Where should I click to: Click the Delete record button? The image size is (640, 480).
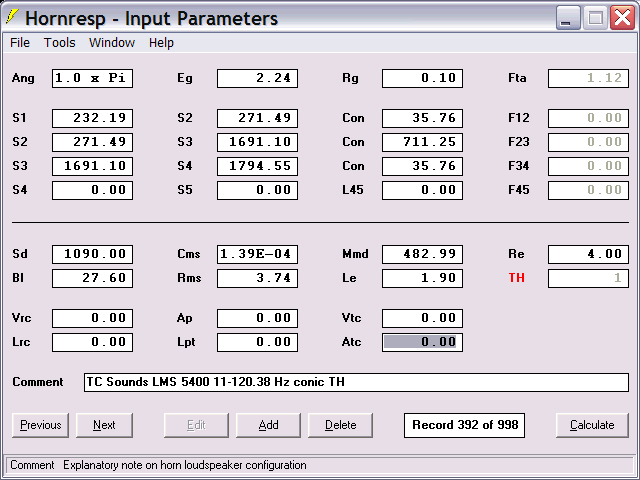[340, 425]
